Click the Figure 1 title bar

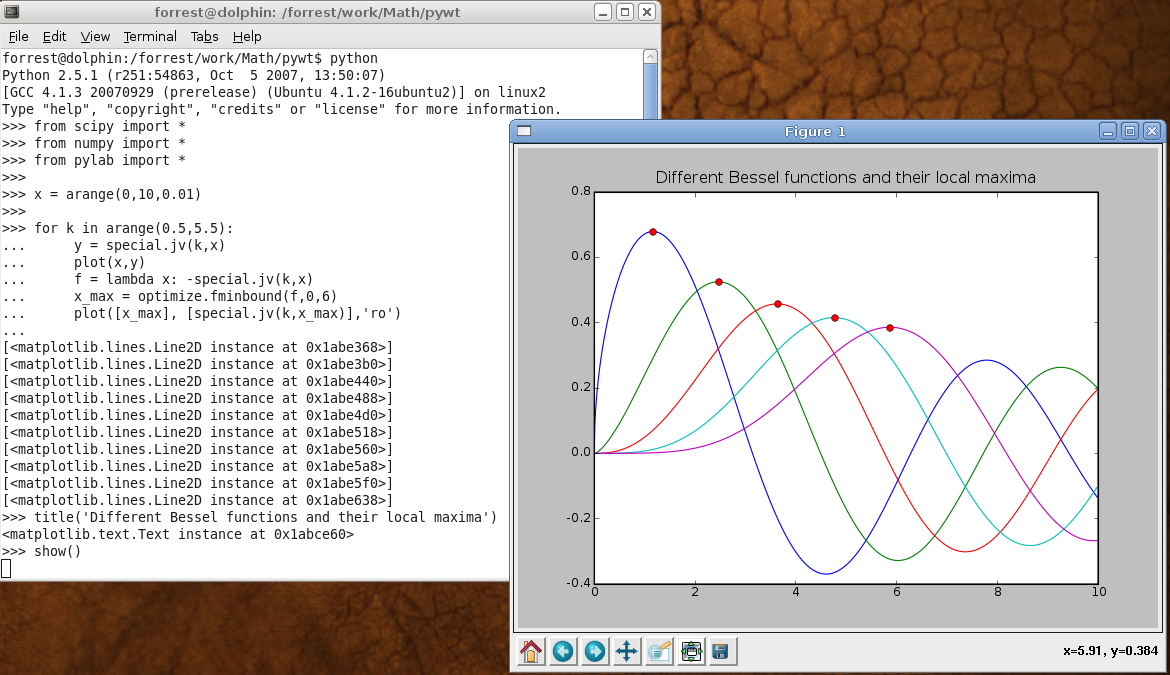(x=815, y=131)
